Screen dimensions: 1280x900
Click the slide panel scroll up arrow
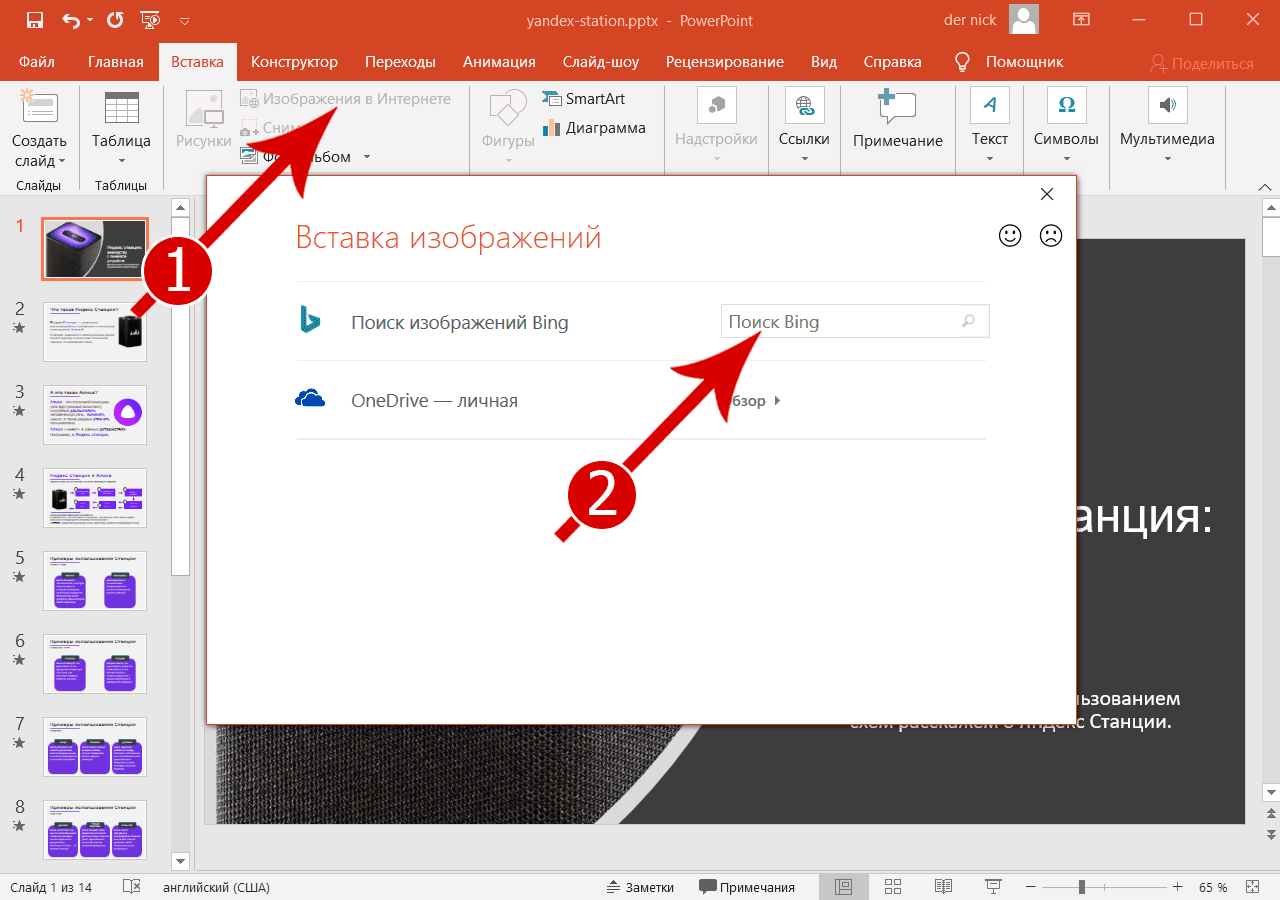(x=181, y=206)
